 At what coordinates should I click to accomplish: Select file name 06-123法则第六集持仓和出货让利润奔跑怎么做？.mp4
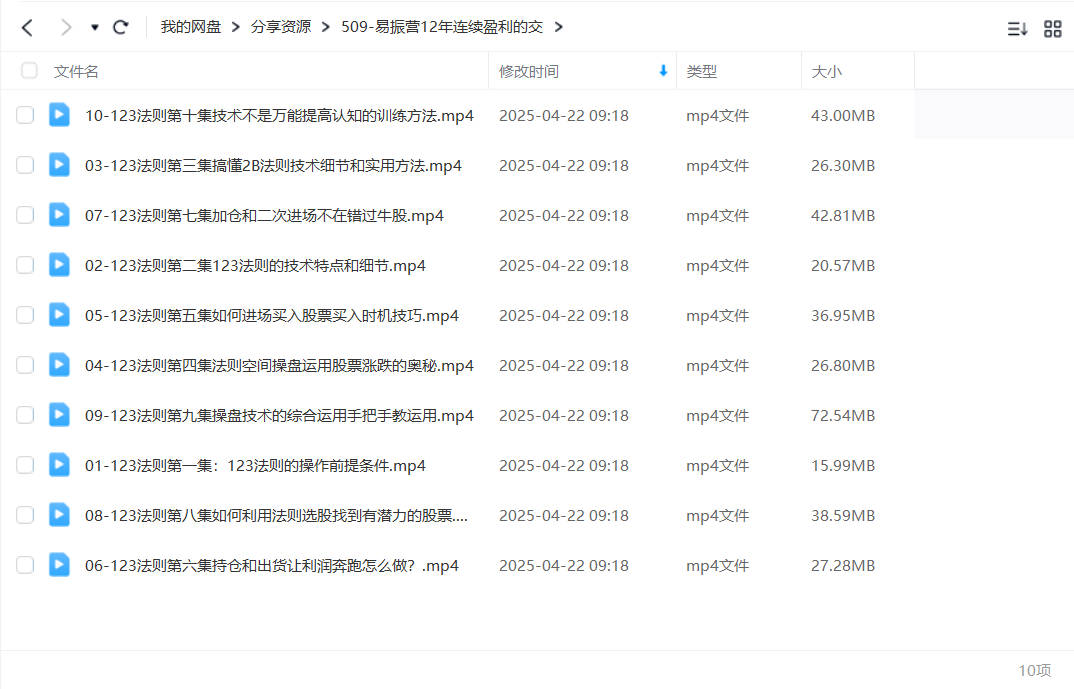click(x=272, y=566)
